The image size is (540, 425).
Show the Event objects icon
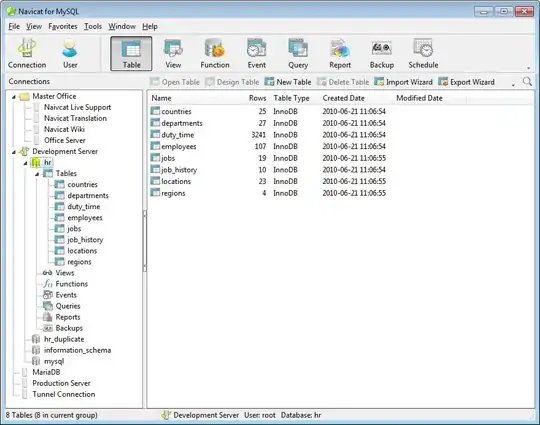(257, 53)
